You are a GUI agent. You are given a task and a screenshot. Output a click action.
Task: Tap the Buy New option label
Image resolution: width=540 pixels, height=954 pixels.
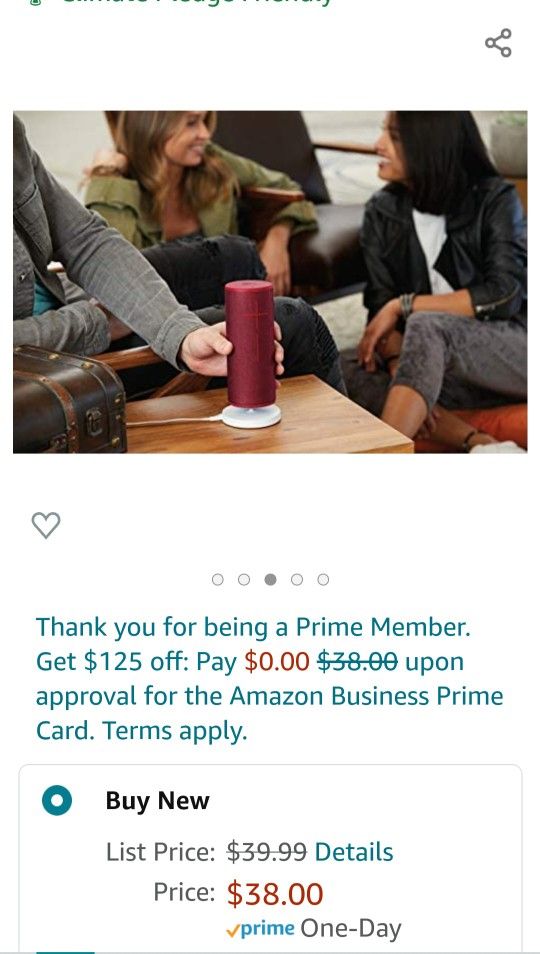pos(158,801)
